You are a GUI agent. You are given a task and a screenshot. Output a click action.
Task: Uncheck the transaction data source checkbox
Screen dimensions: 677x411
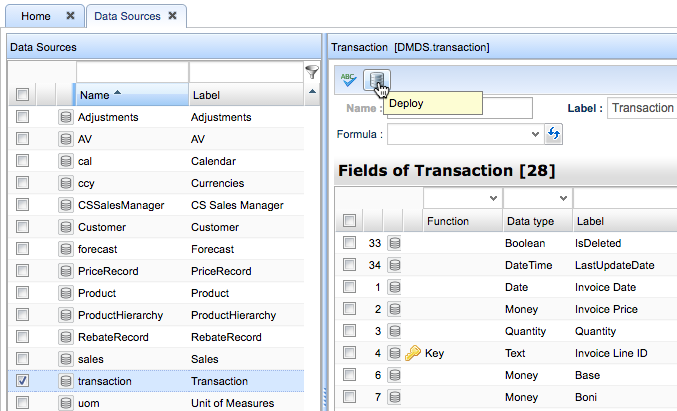[x=23, y=381]
